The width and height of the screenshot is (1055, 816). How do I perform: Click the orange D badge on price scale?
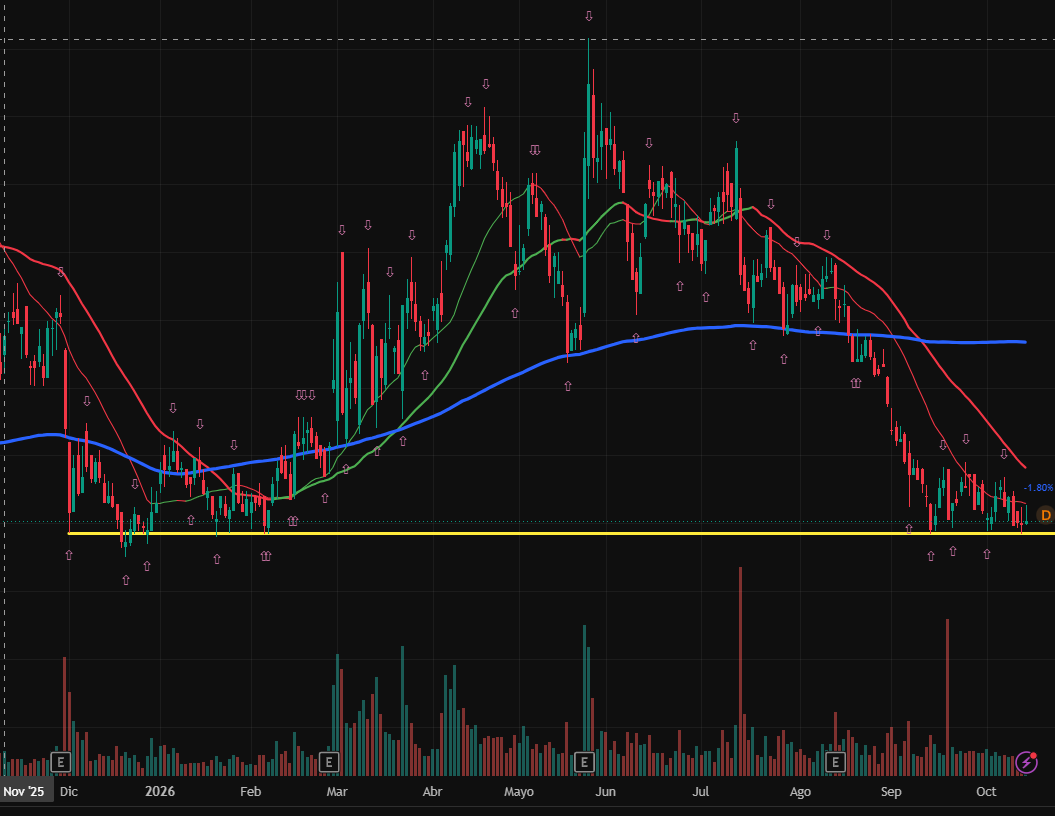pos(1046,515)
